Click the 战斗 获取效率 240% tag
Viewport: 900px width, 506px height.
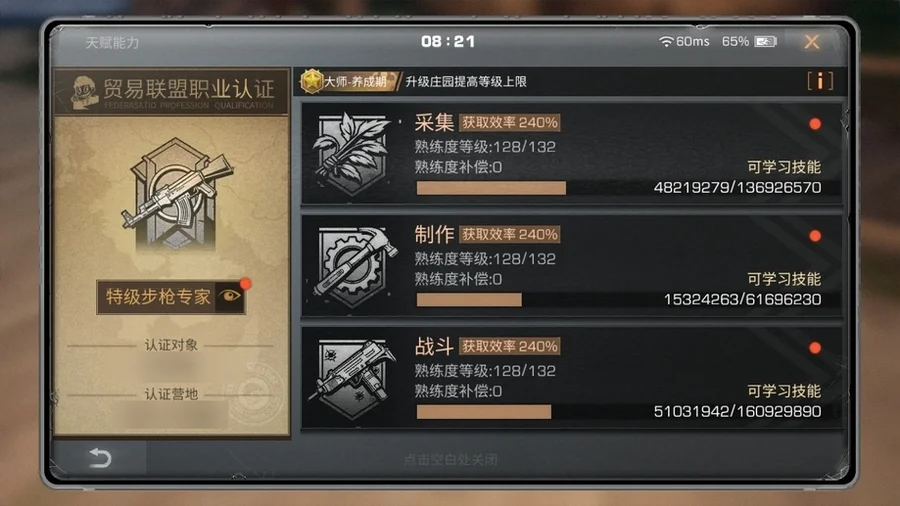pos(510,347)
